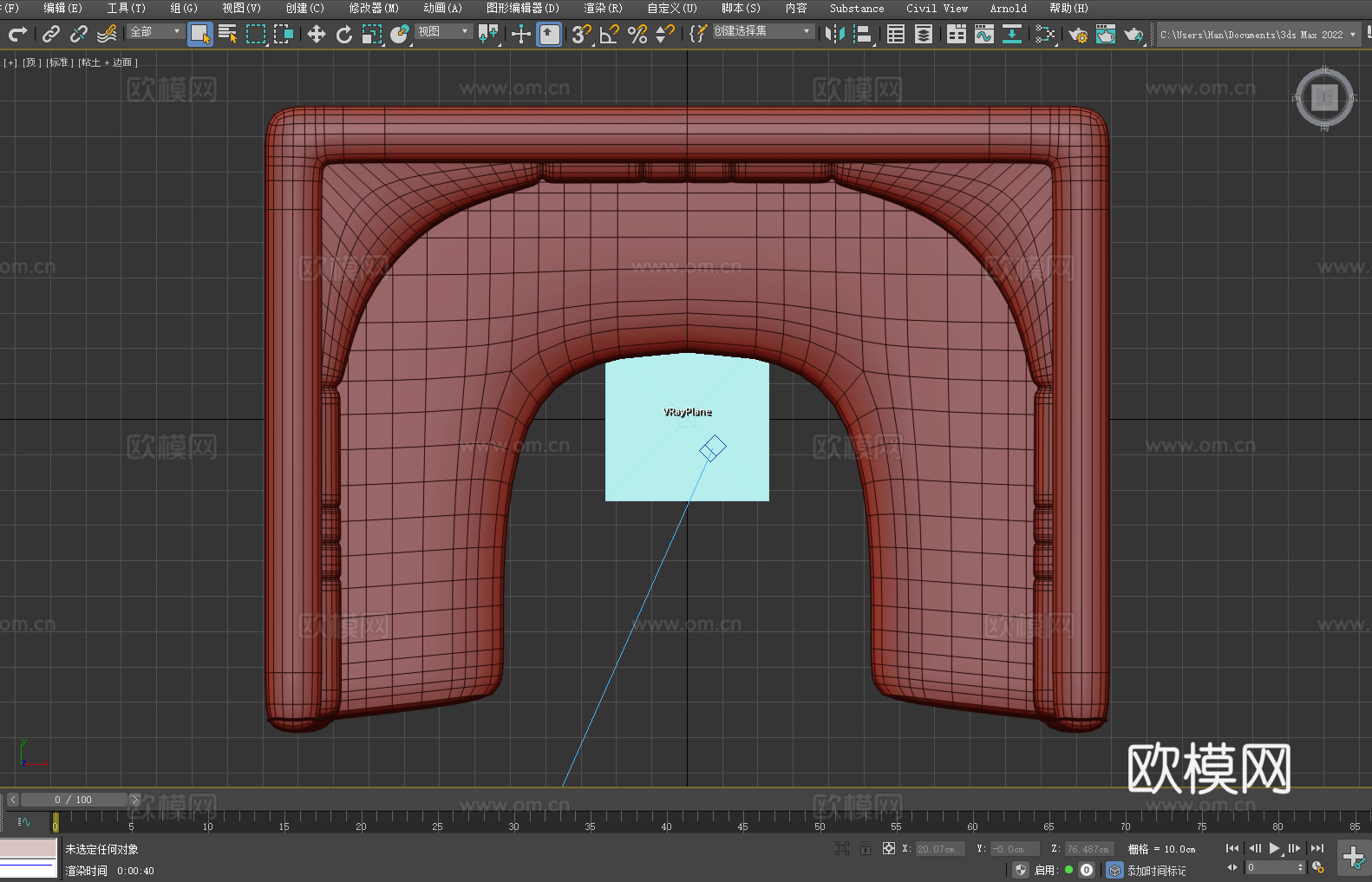Select the Bind to Space Warp tool
This screenshot has height=882, width=1372.
click(x=107, y=34)
